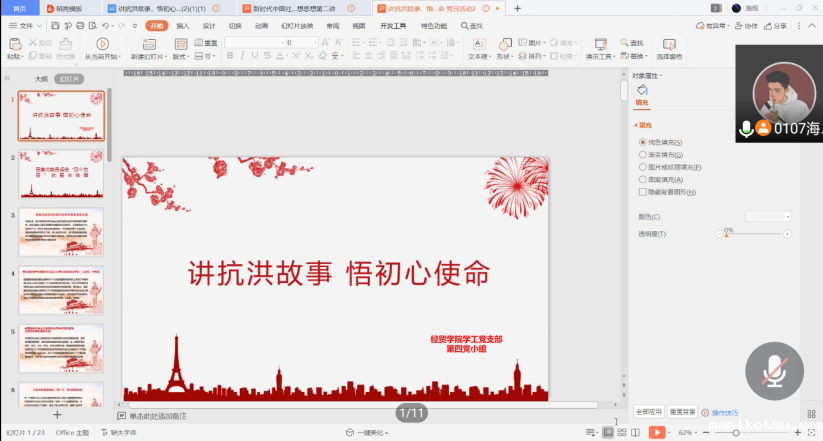The width and height of the screenshot is (823, 441).
Task: Open the 颜色 fill color dropdown
Action: (x=768, y=216)
